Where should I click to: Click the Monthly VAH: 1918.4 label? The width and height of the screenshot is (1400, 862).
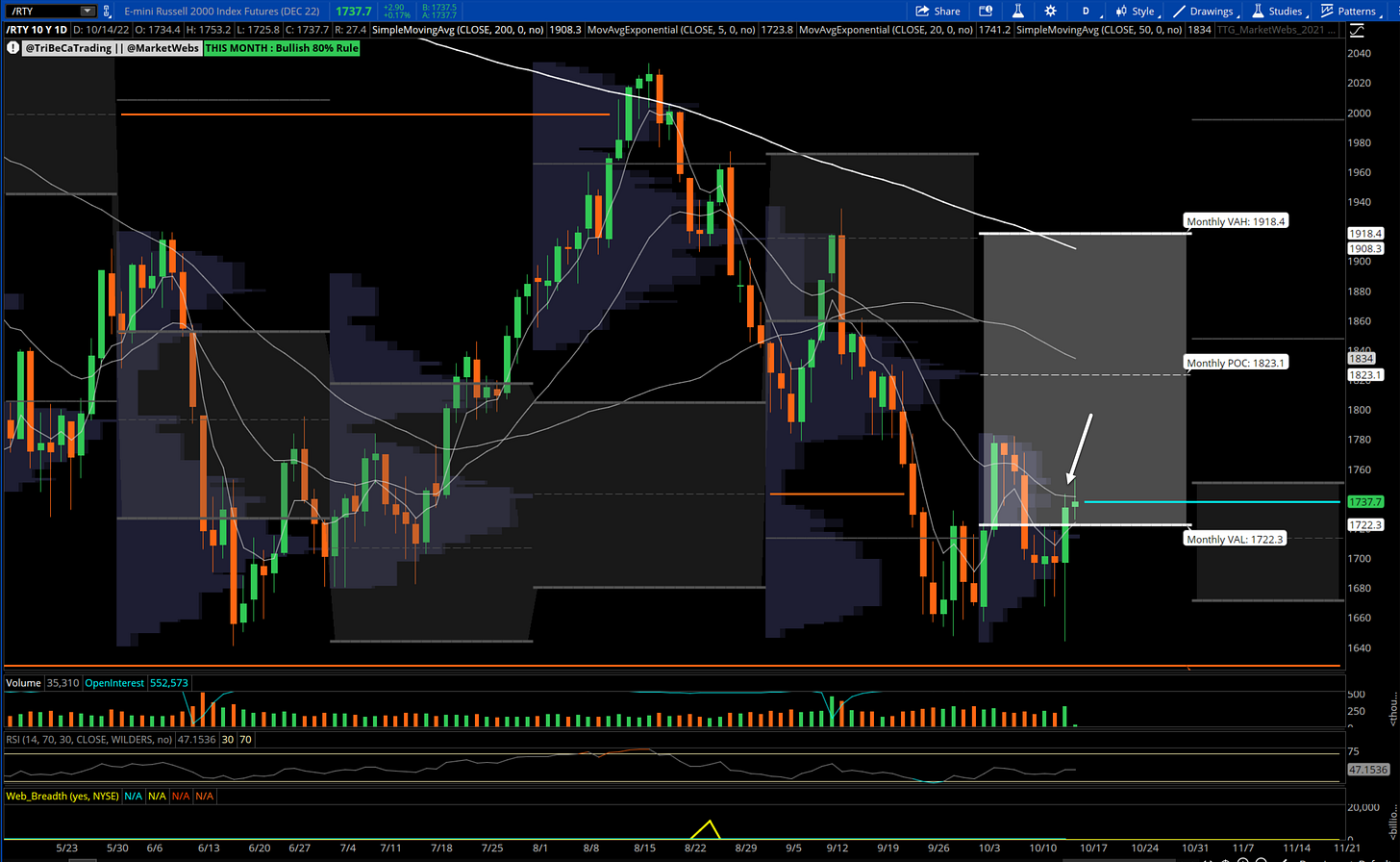tap(1236, 221)
